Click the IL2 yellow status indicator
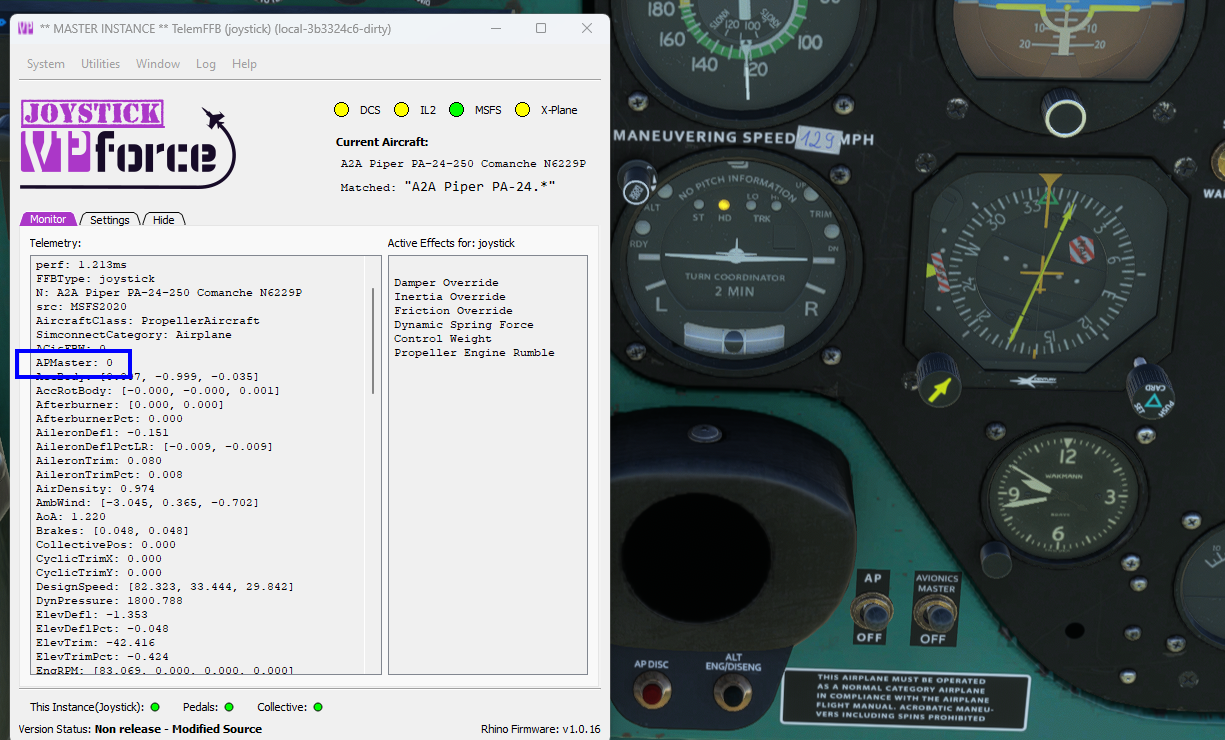The height and width of the screenshot is (740, 1225). [401, 110]
